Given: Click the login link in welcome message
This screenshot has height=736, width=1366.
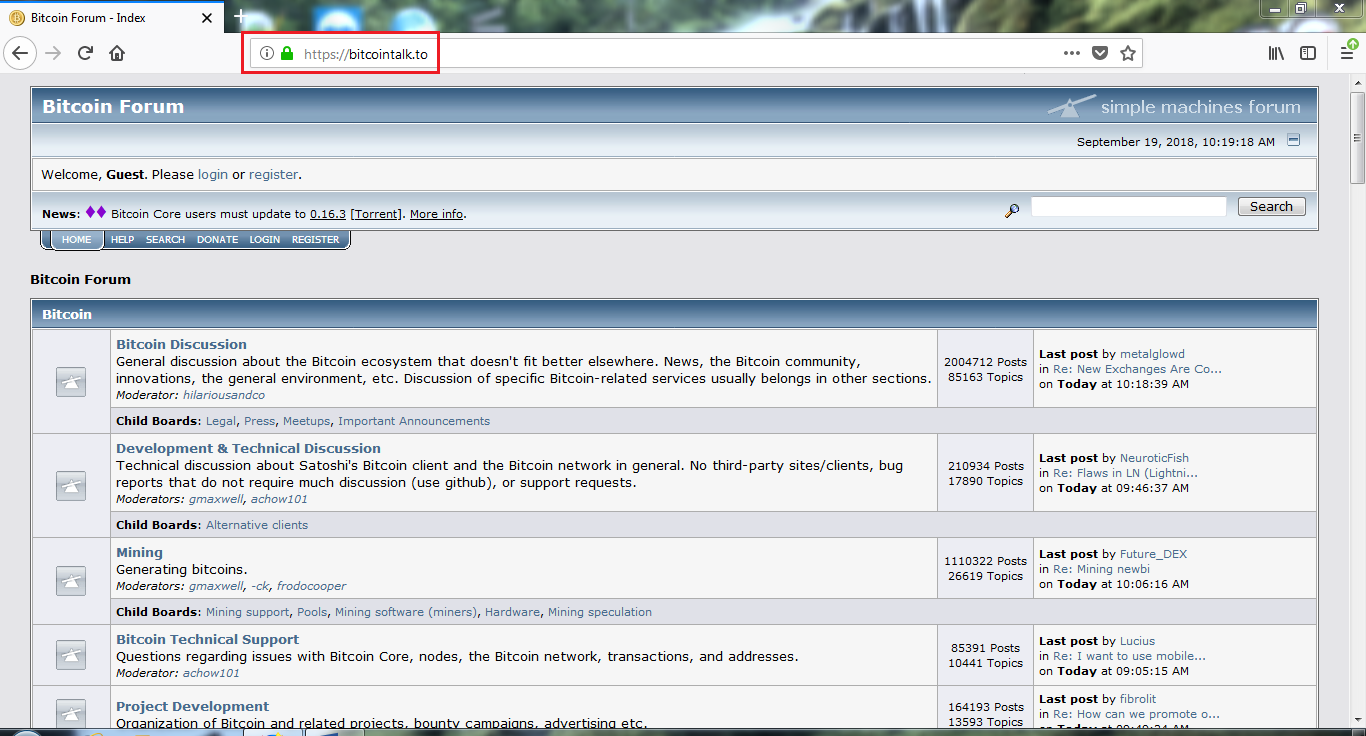Looking at the screenshot, I should (x=213, y=174).
